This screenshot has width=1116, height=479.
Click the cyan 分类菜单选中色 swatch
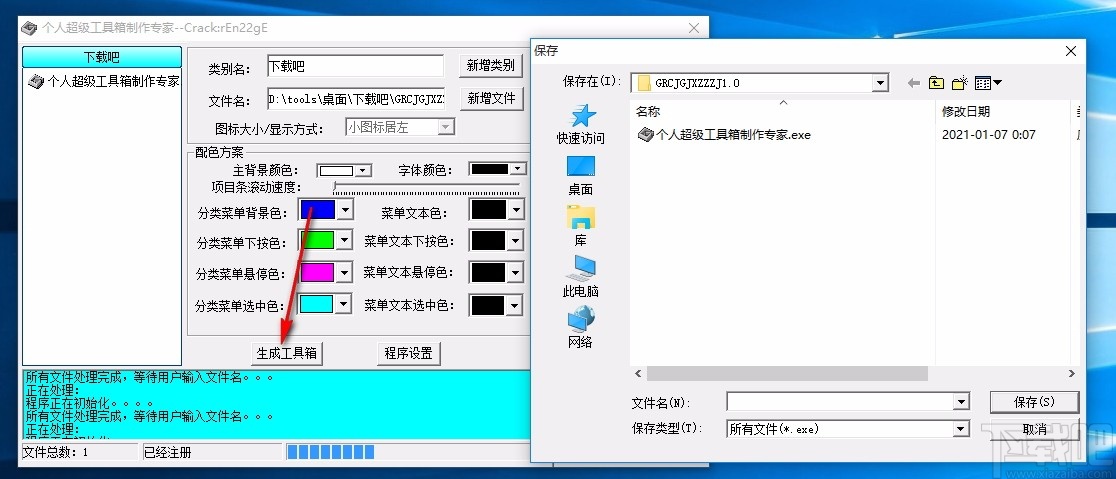(x=317, y=305)
